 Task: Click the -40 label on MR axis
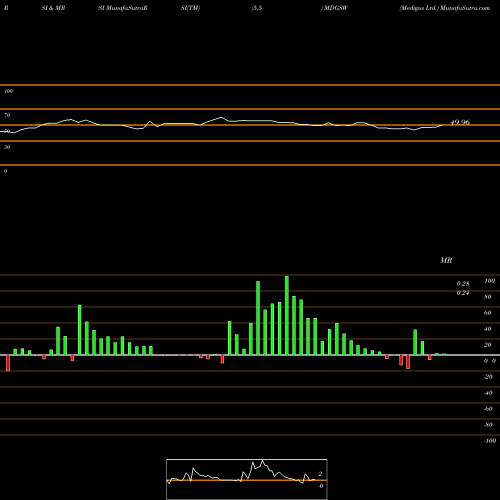click(x=488, y=393)
